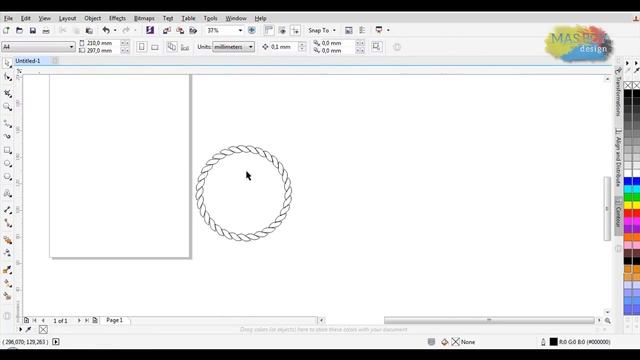Image resolution: width=640 pixels, height=360 pixels.
Task: Toggle Show Guidelines button
Action: click(296, 30)
